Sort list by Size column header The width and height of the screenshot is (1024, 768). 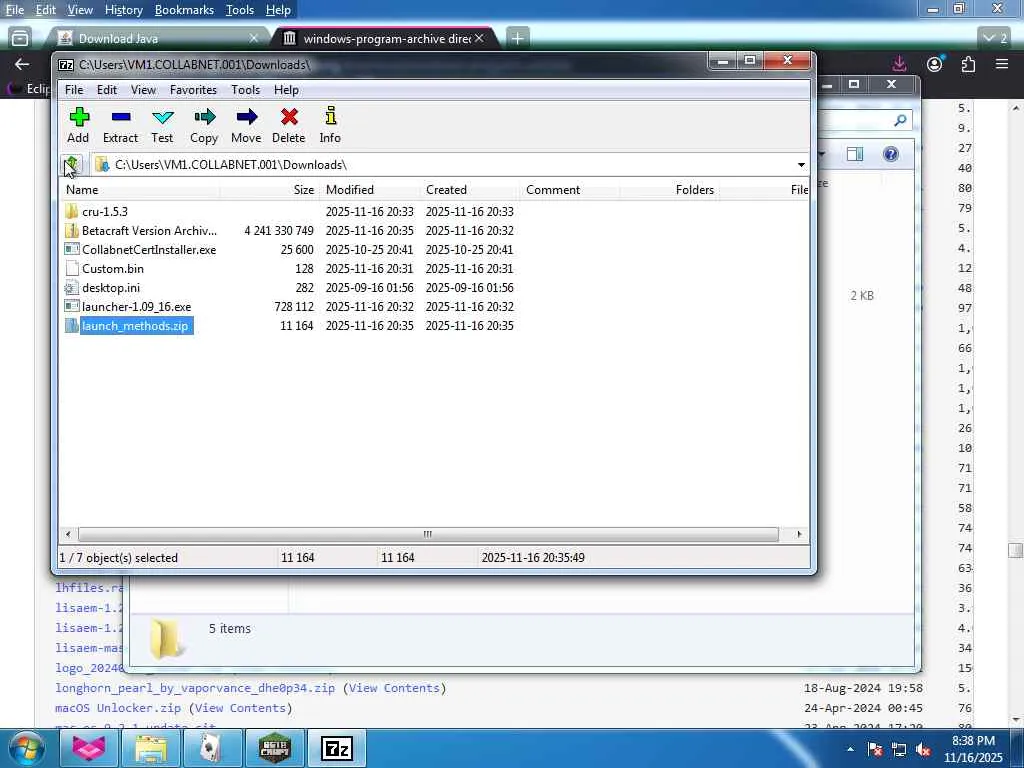[x=270, y=189]
